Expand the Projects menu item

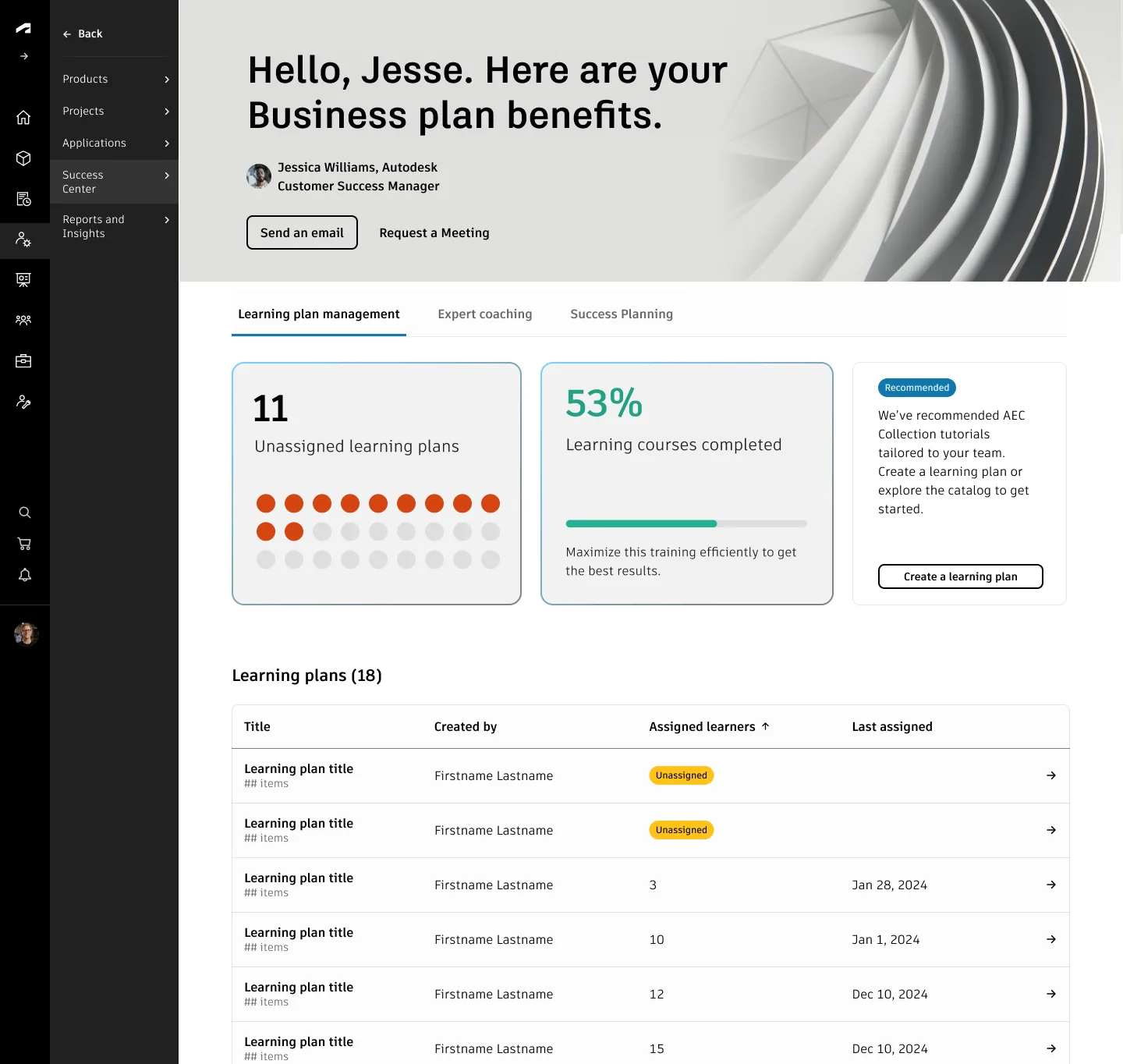115,111
